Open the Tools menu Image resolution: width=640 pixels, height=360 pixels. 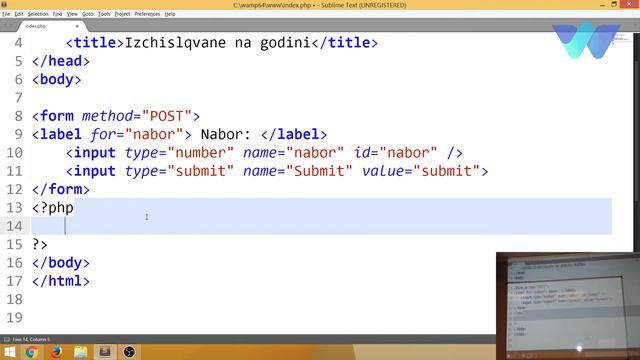104,14
